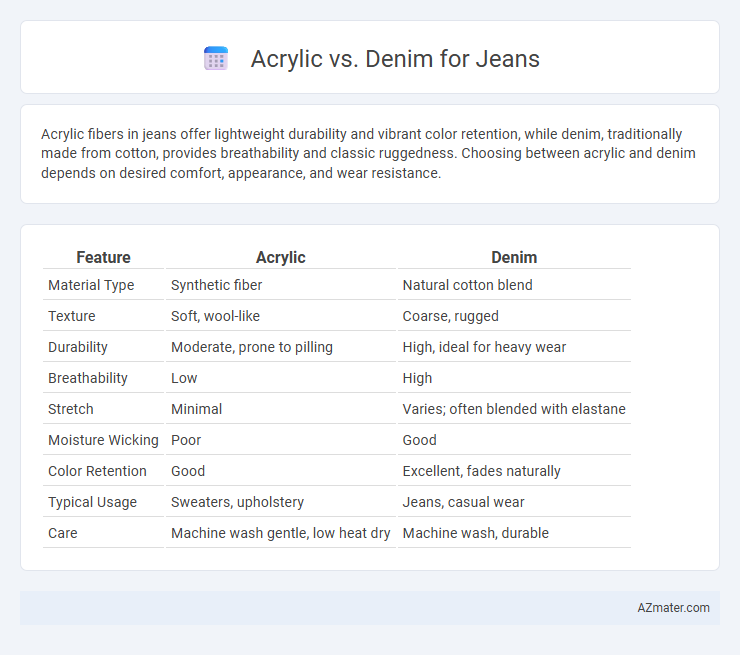The height and width of the screenshot is (655, 740).
Task: Click "Moderate, prone to pilling" cell
Action: coord(252,347)
